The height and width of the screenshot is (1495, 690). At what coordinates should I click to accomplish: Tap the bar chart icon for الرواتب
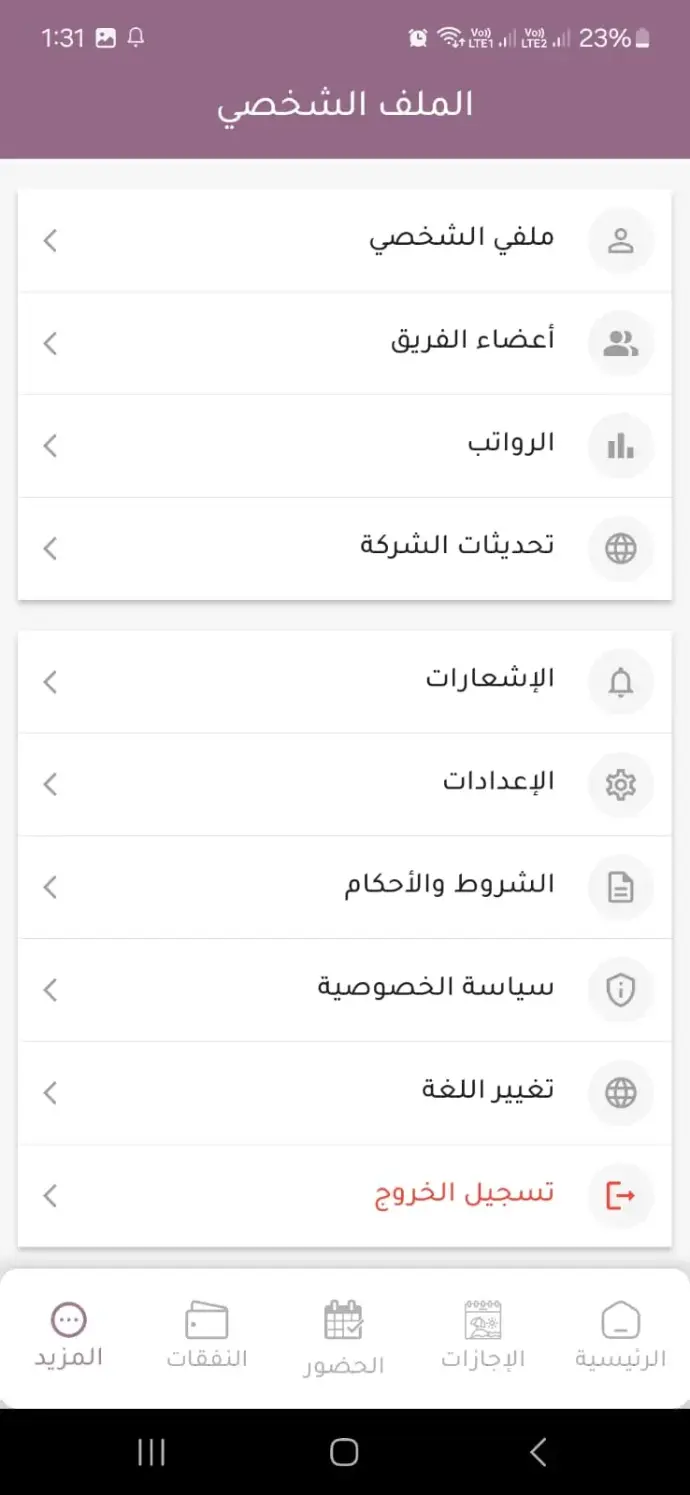pyautogui.click(x=620, y=446)
